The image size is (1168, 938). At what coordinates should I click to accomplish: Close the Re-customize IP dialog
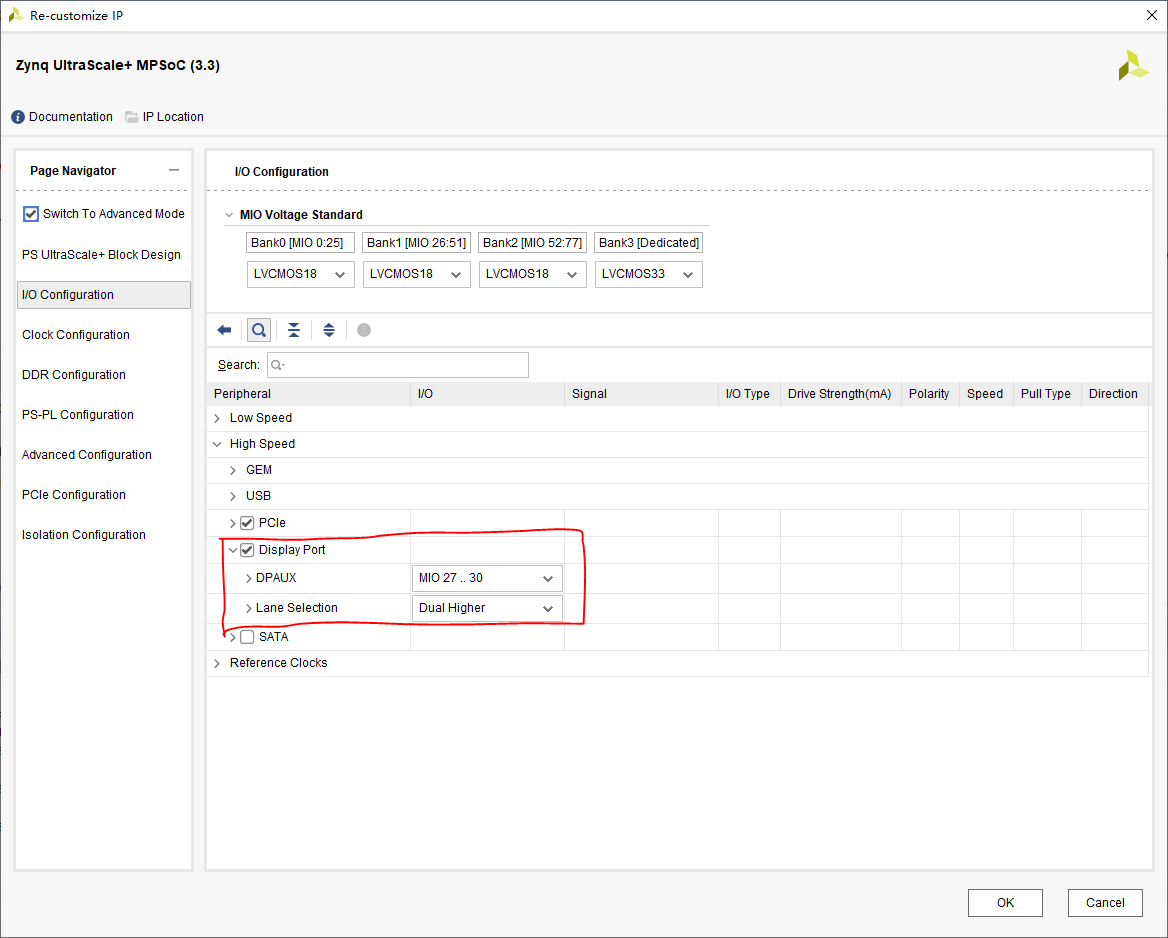click(x=1152, y=15)
